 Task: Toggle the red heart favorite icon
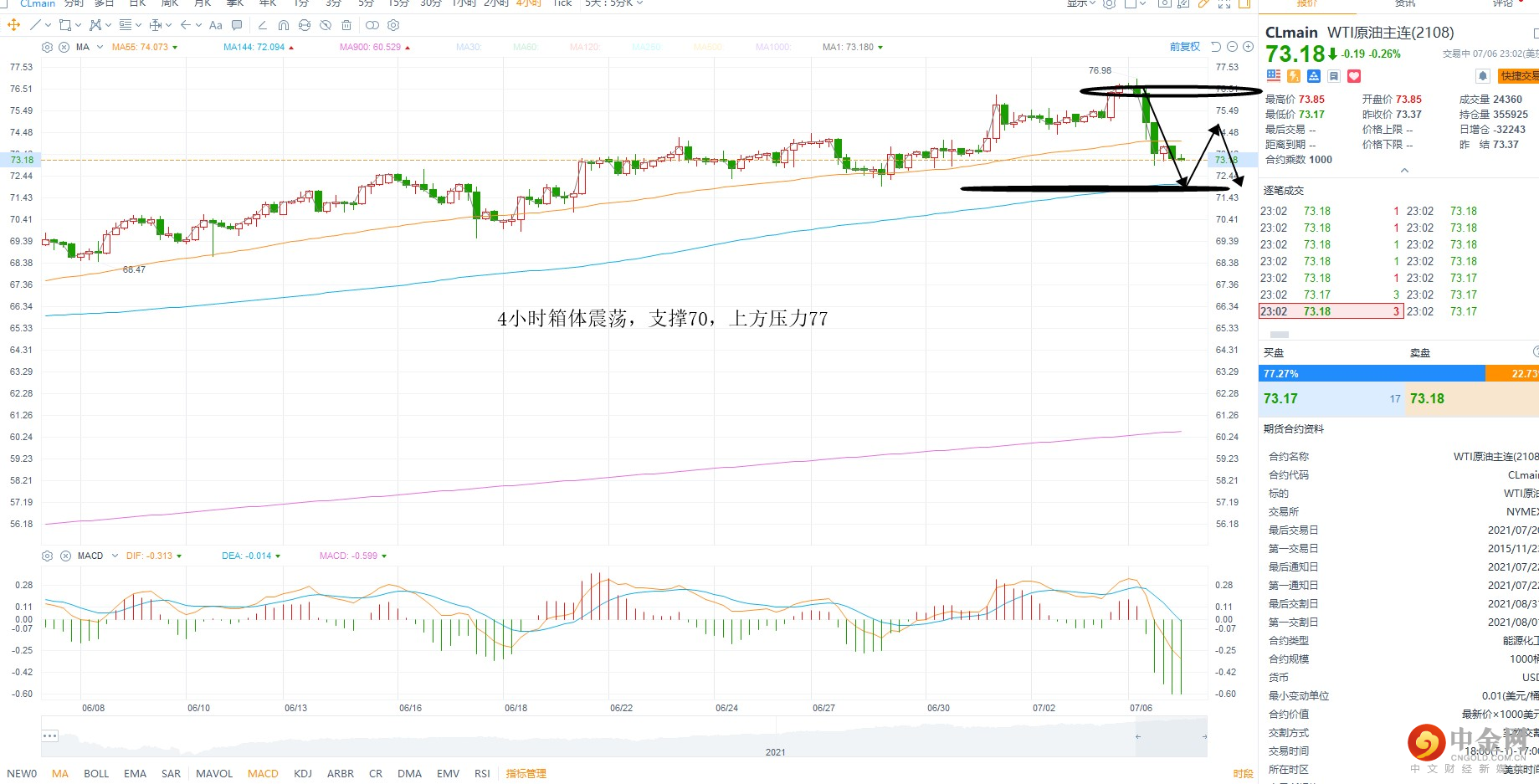(1354, 76)
